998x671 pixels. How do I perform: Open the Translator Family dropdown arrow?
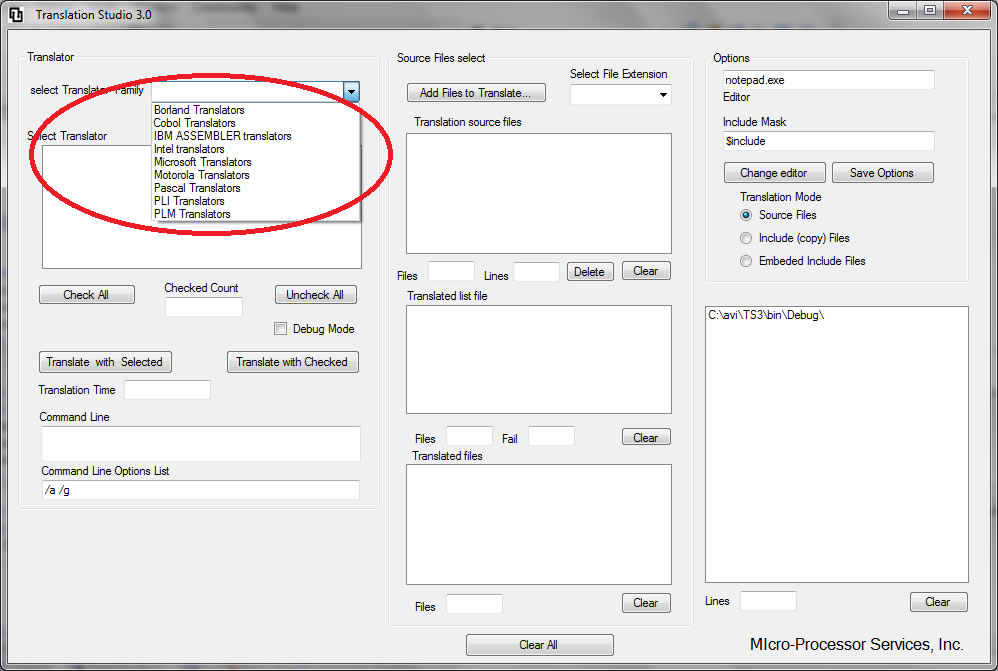pyautogui.click(x=351, y=92)
